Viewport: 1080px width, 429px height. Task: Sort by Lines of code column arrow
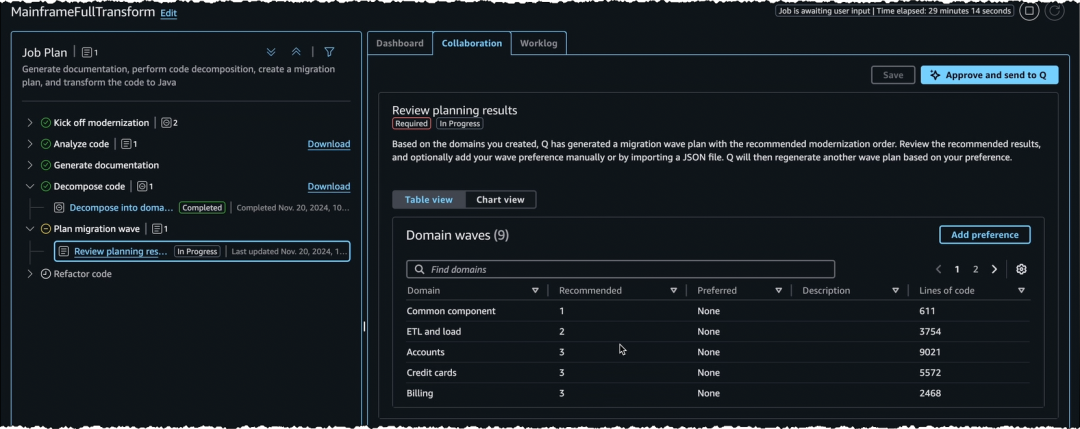click(x=1021, y=291)
